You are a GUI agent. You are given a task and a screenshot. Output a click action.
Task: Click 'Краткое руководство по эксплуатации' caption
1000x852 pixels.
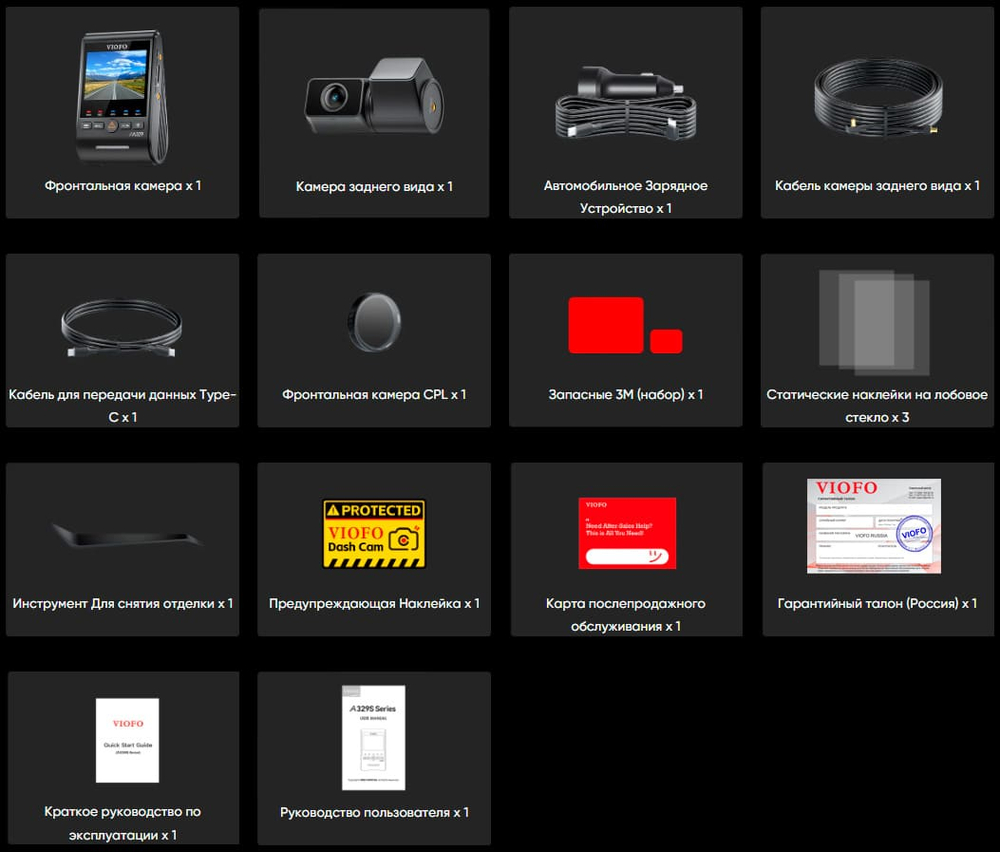pyautogui.click(x=122, y=823)
